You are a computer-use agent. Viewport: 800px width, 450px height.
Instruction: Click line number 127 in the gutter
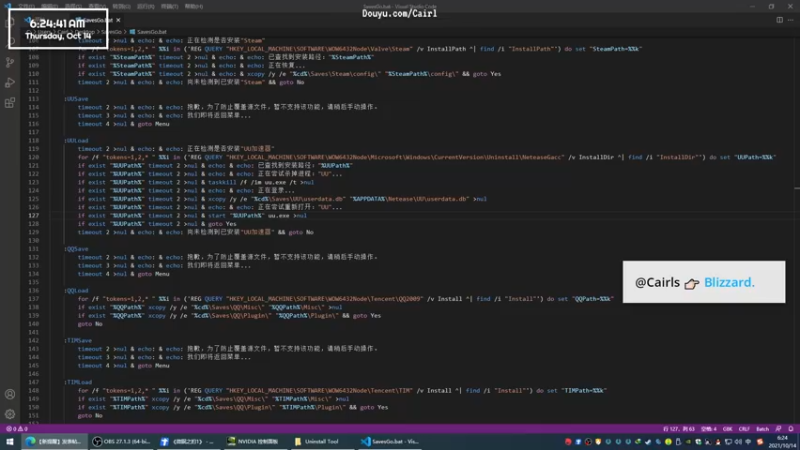pyautogui.click(x=34, y=216)
